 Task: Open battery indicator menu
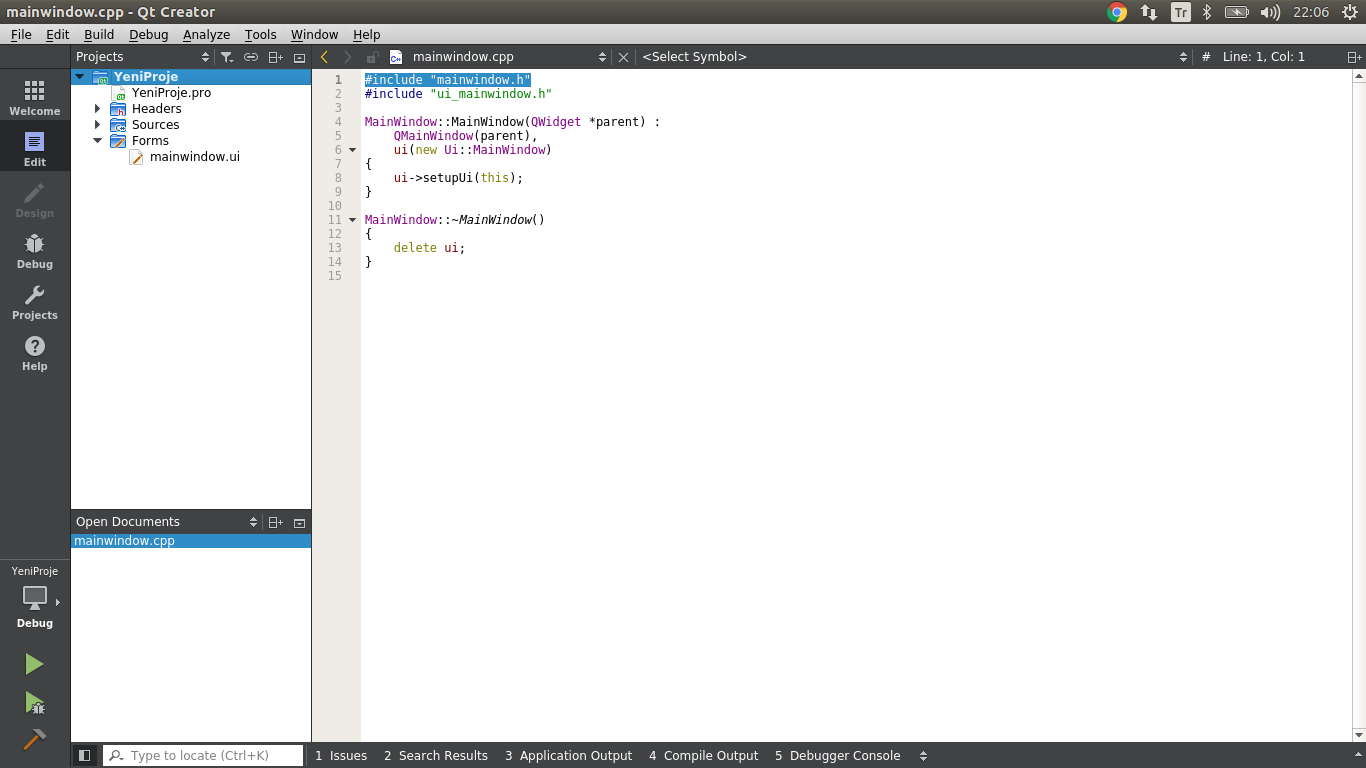1237,12
